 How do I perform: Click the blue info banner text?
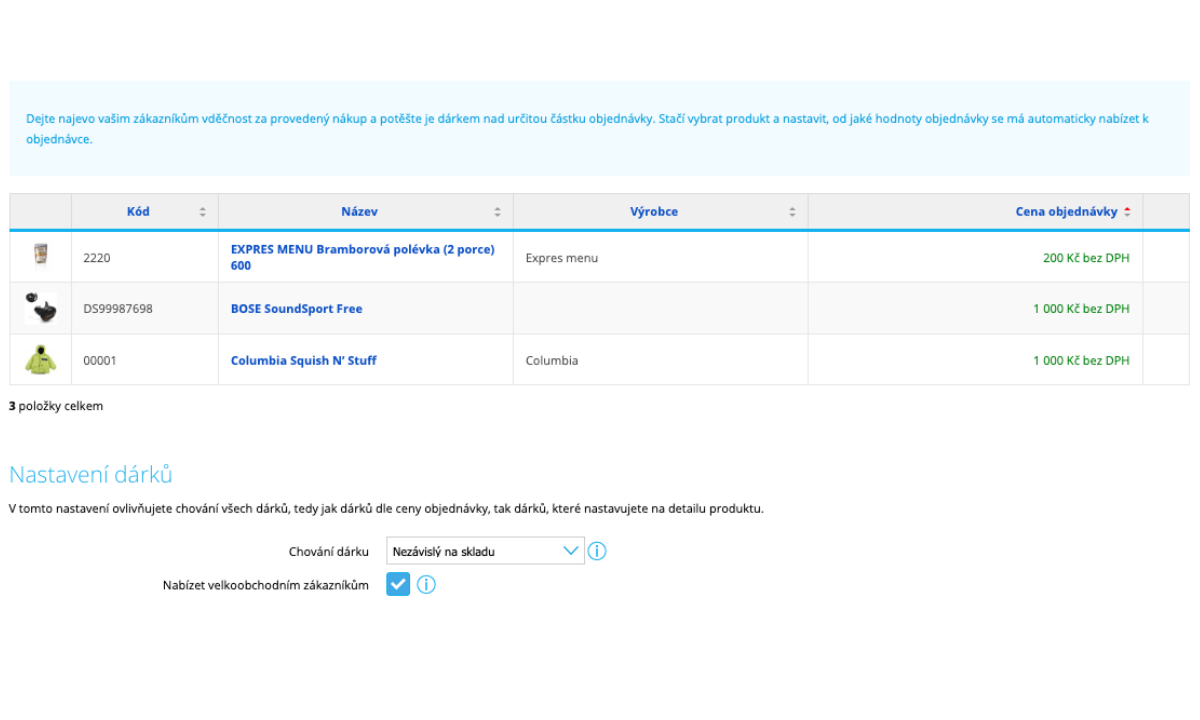click(587, 129)
